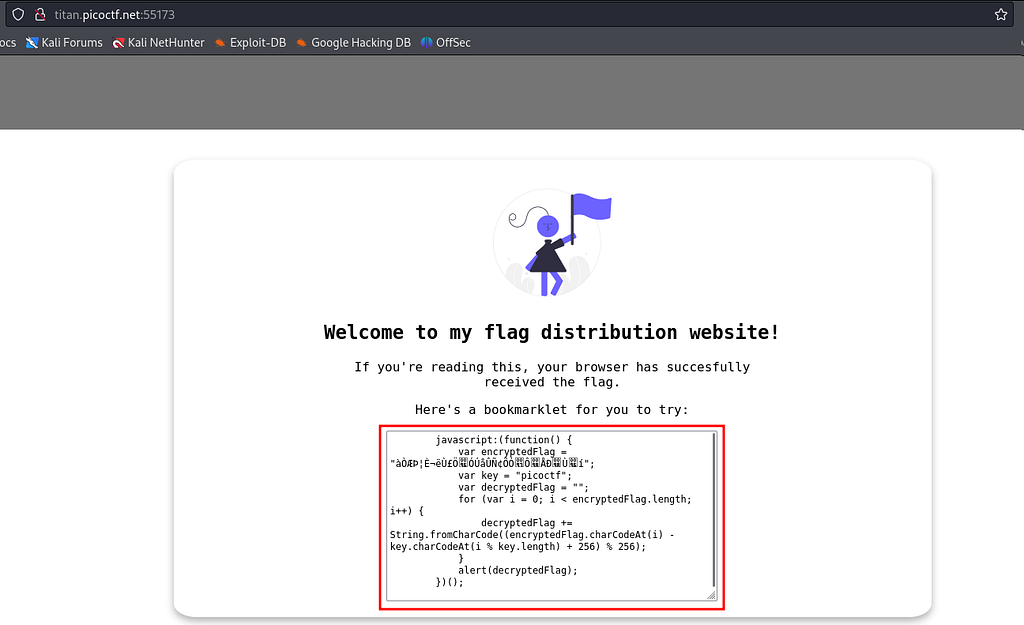The width and height of the screenshot is (1024, 625).
Task: Click the titan.picoctf.net:55173 address bar
Action: pyautogui.click(x=509, y=14)
